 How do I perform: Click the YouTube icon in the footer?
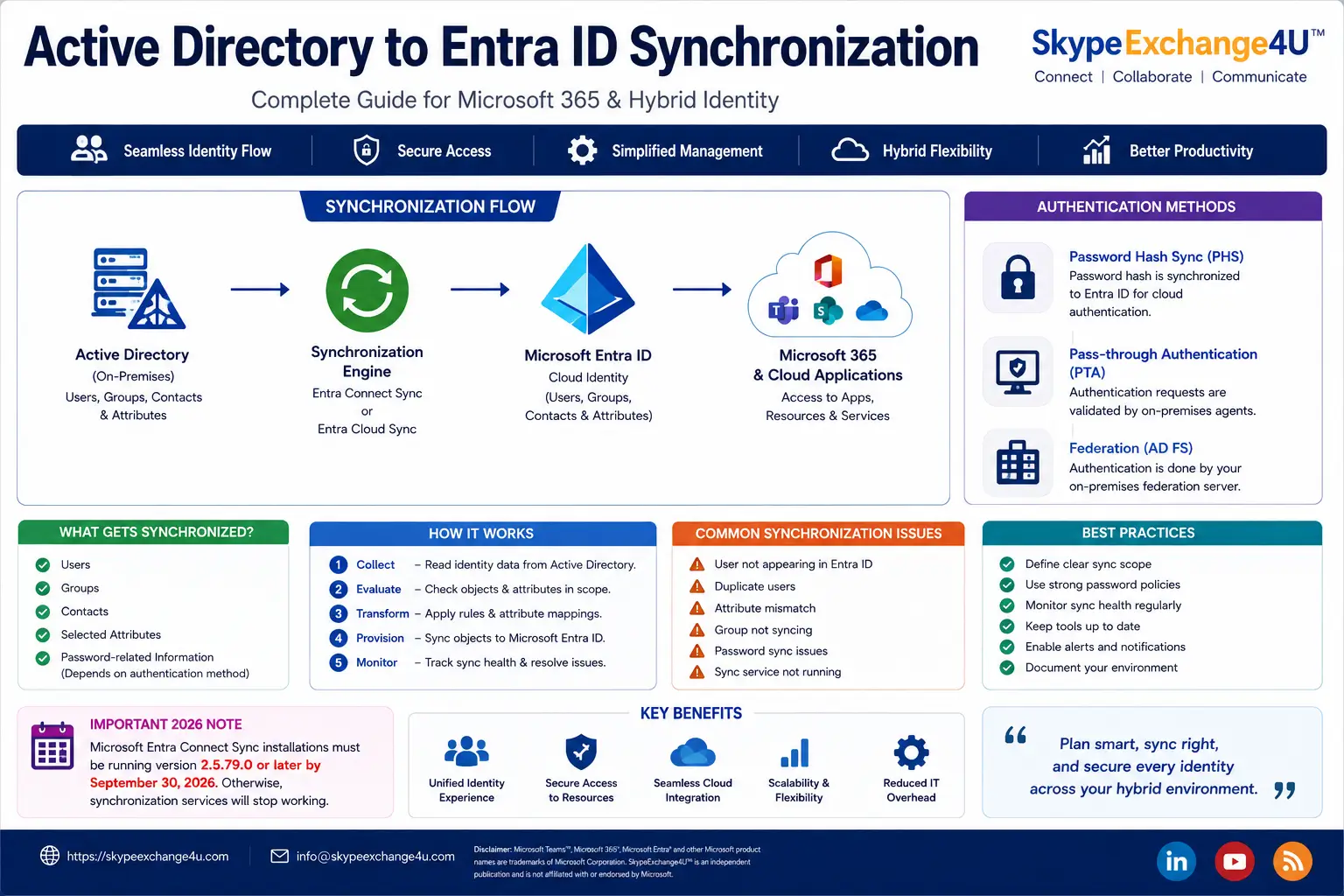click(x=1235, y=862)
